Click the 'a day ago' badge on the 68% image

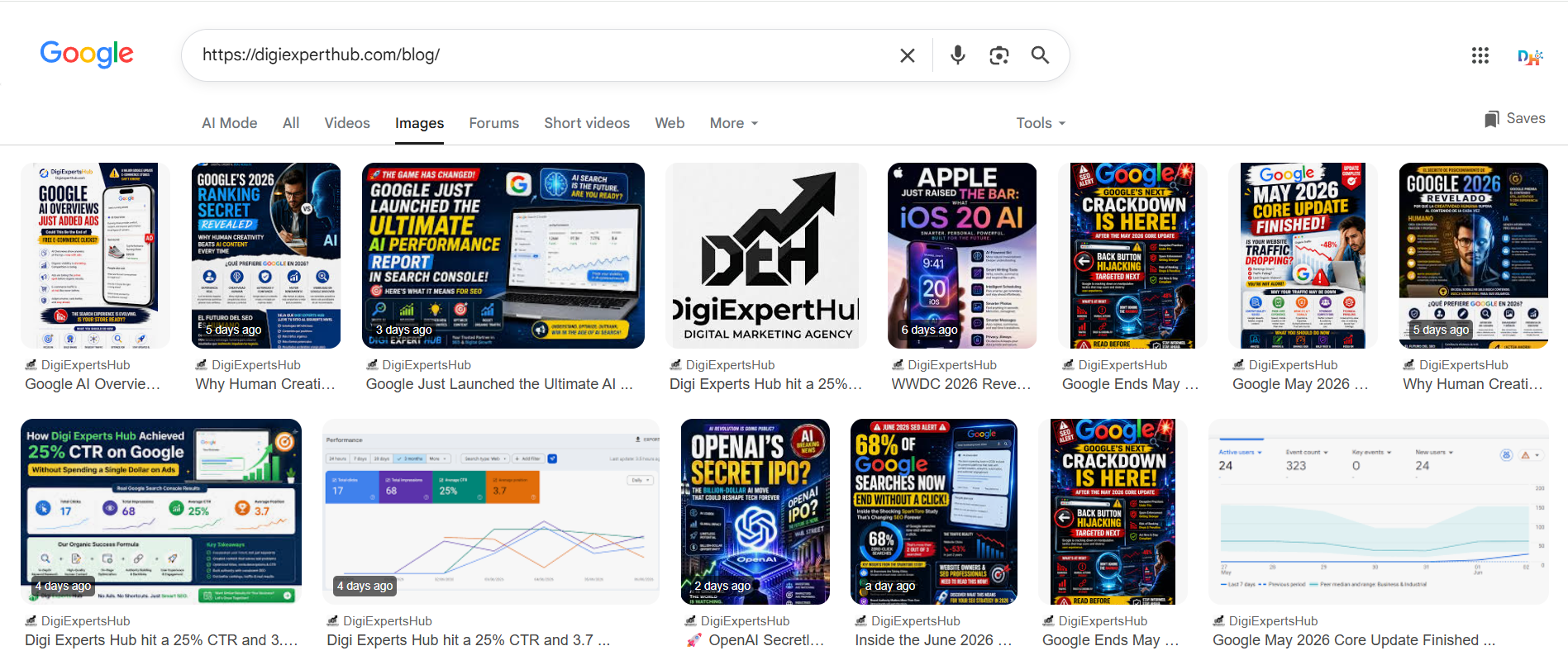pyautogui.click(x=890, y=586)
